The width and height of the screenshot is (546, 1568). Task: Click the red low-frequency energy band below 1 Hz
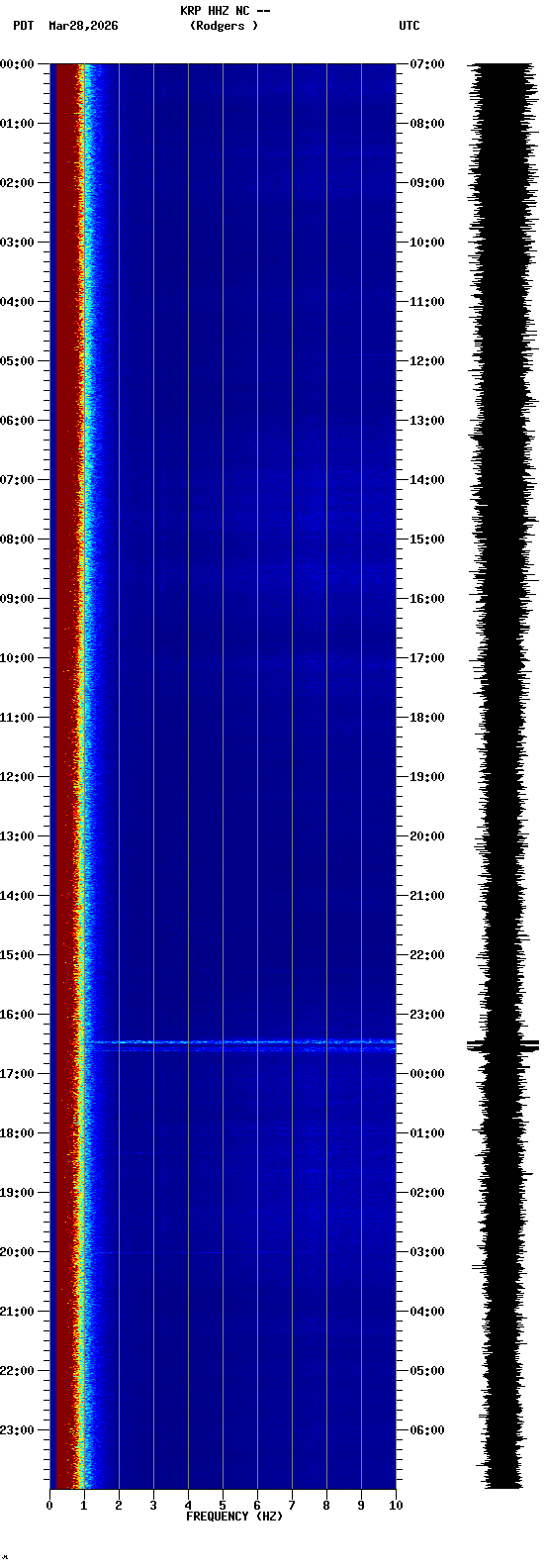click(66, 776)
